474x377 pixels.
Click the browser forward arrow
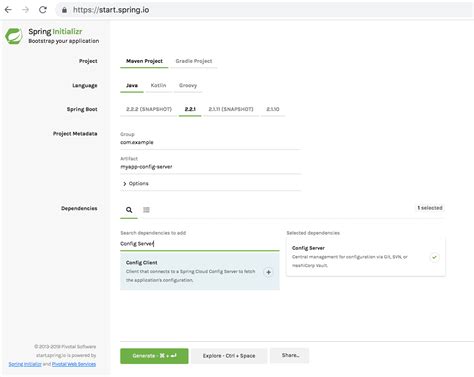coord(25,10)
